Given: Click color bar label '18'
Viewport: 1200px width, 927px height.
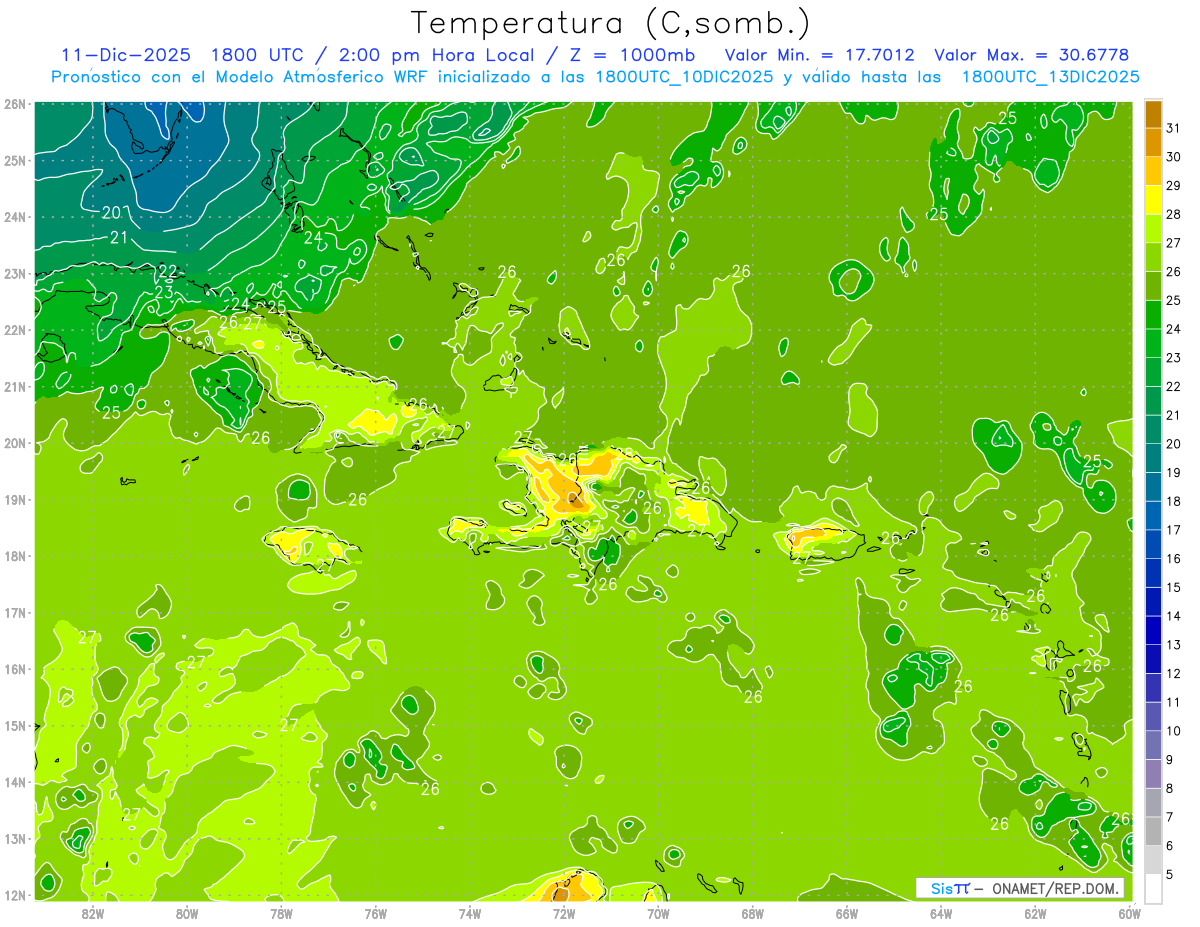Looking at the screenshot, I should [x=1173, y=500].
